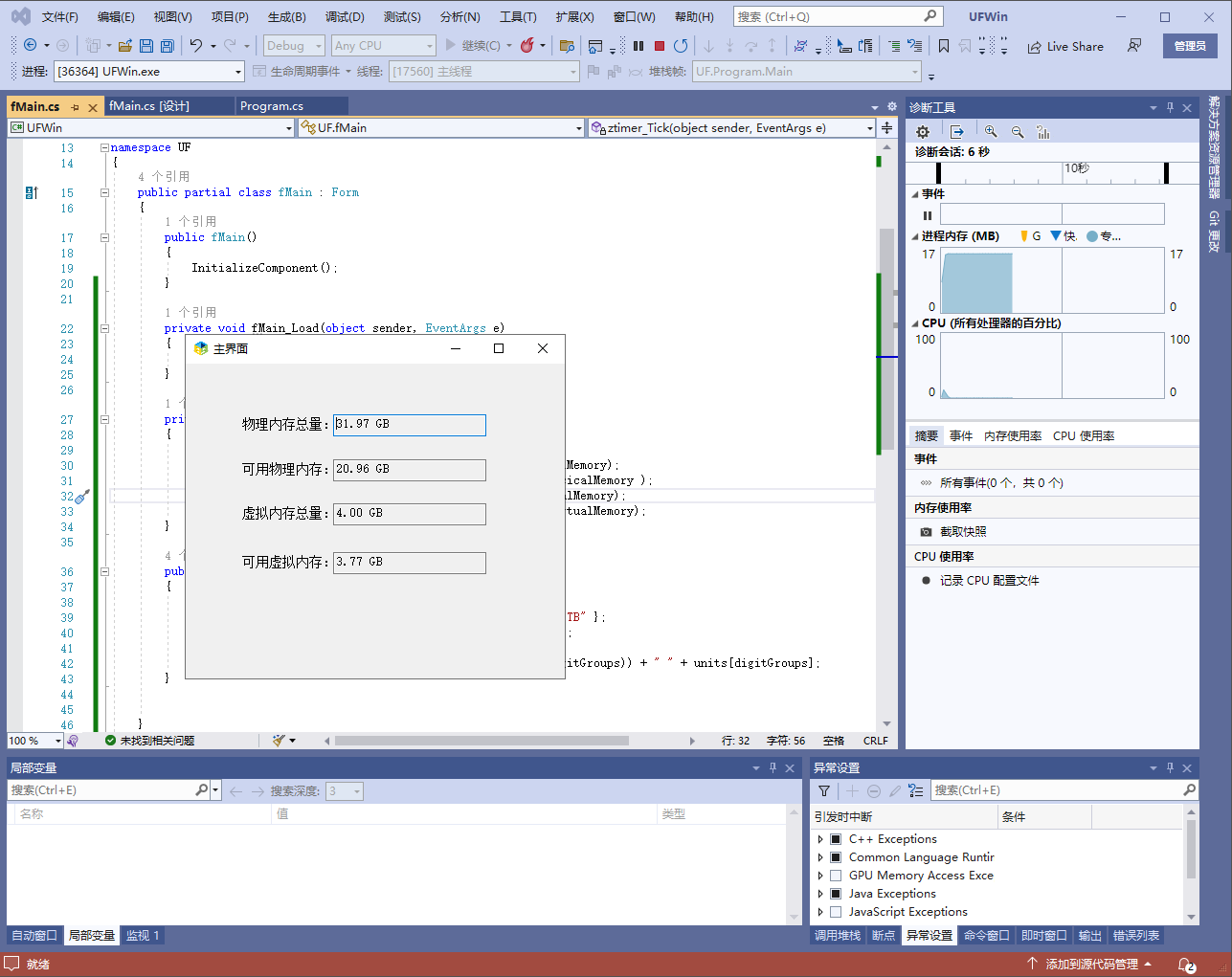
Task: Click the Bookmark toolbar icon
Action: pyautogui.click(x=944, y=46)
